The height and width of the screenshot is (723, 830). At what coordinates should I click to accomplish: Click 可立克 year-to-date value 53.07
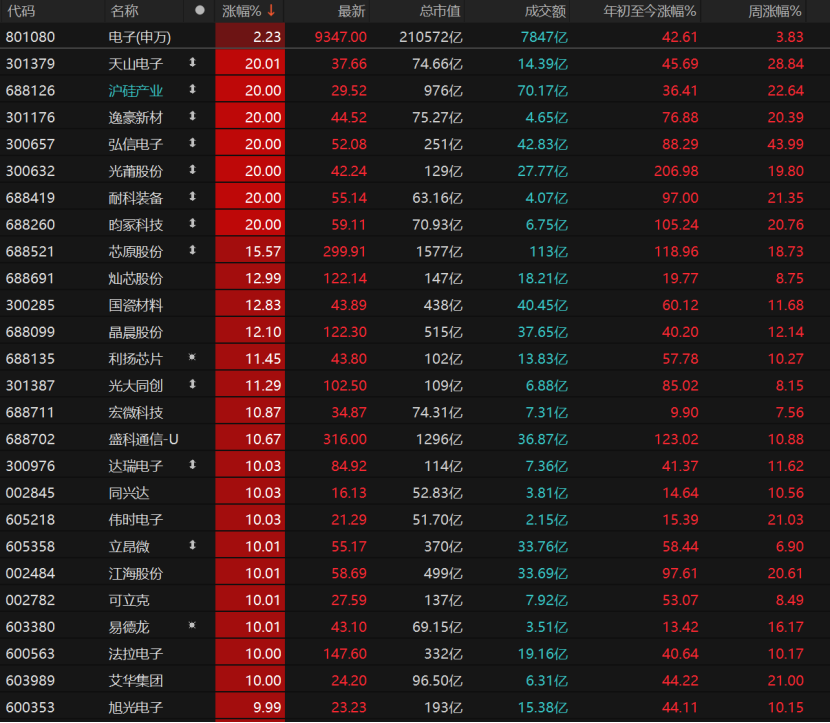click(680, 600)
